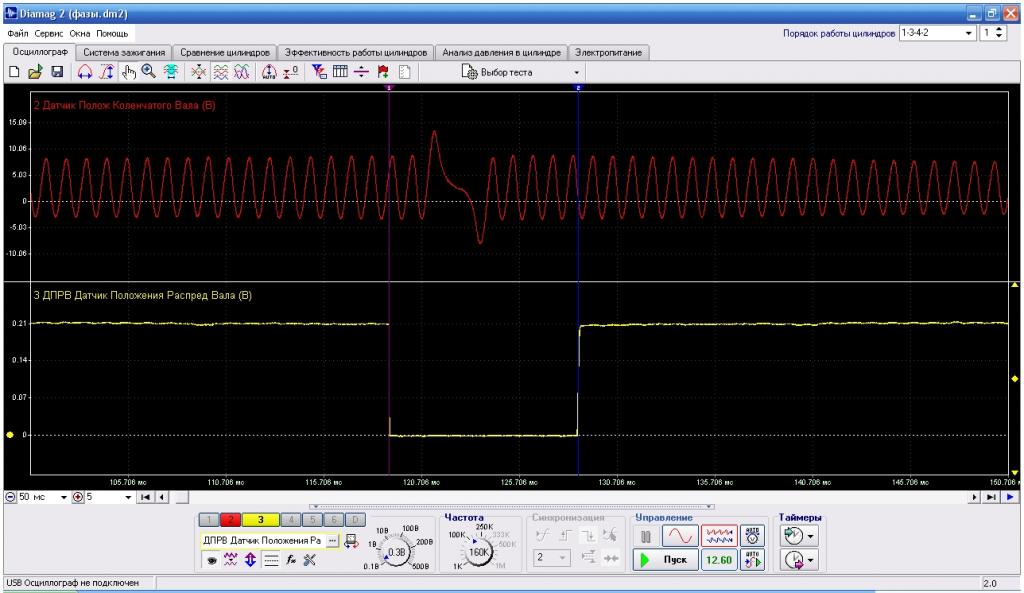Image resolution: width=1024 pixels, height=593 pixels.
Task: Open the Окна menu
Action: (80, 33)
